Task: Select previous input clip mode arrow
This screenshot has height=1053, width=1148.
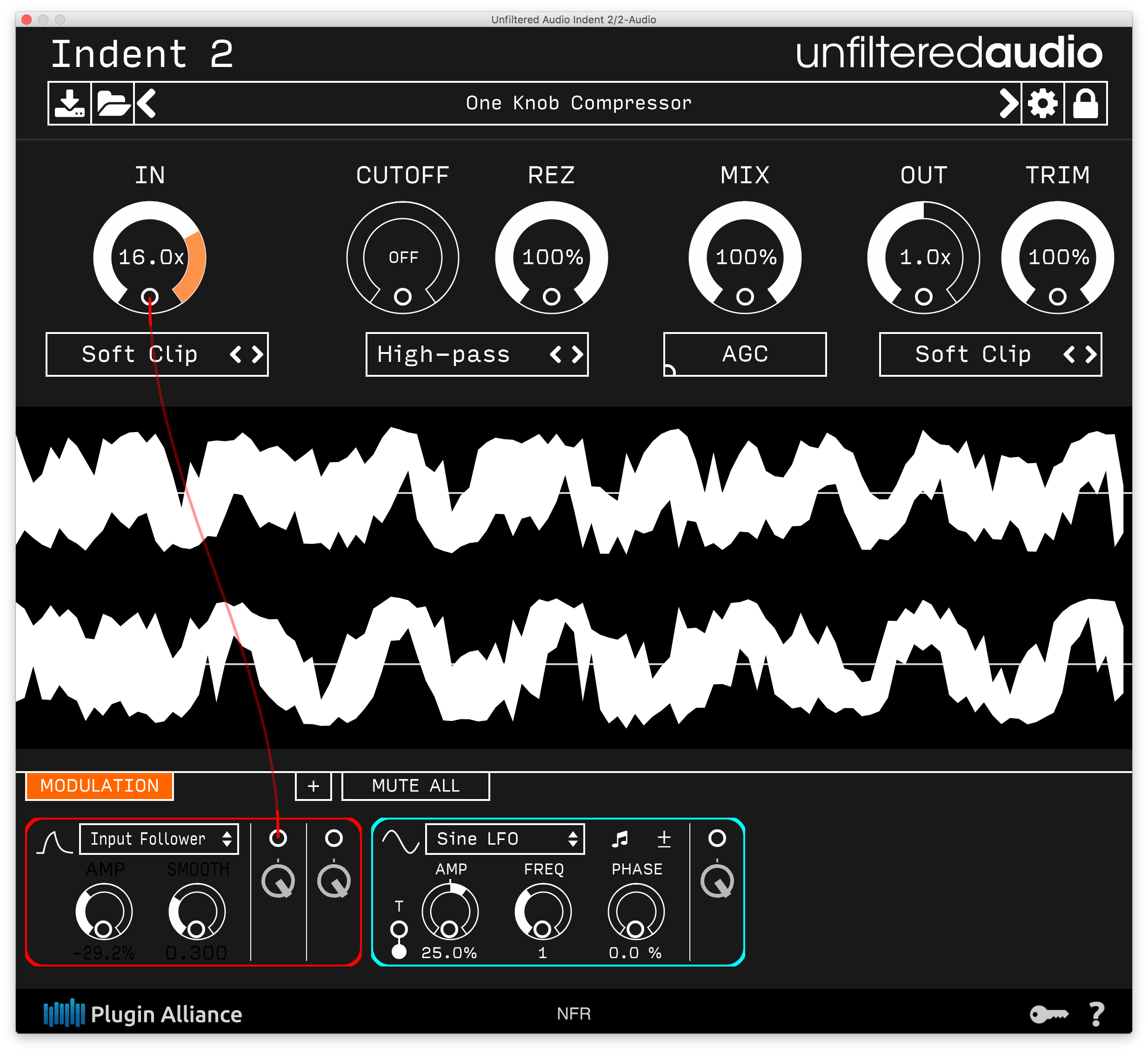Action: [x=235, y=354]
